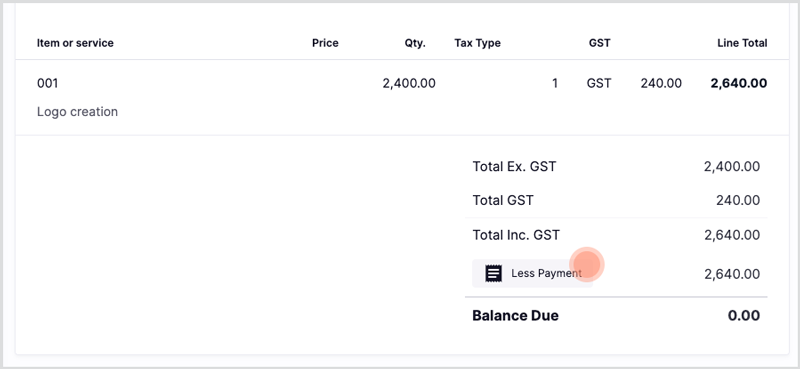Click the Price column header
Screen dimensions: 800x369
[325, 43]
